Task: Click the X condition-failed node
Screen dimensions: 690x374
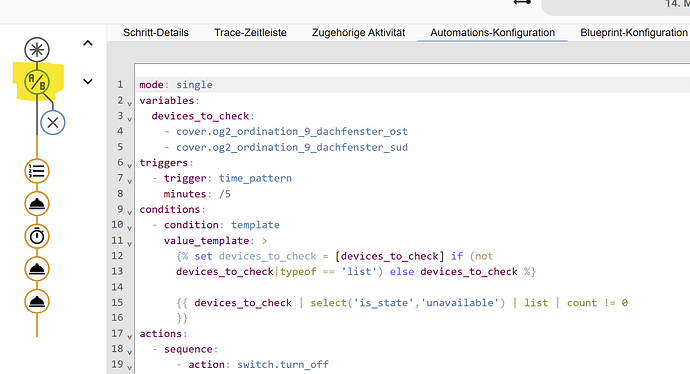Action: point(53,122)
